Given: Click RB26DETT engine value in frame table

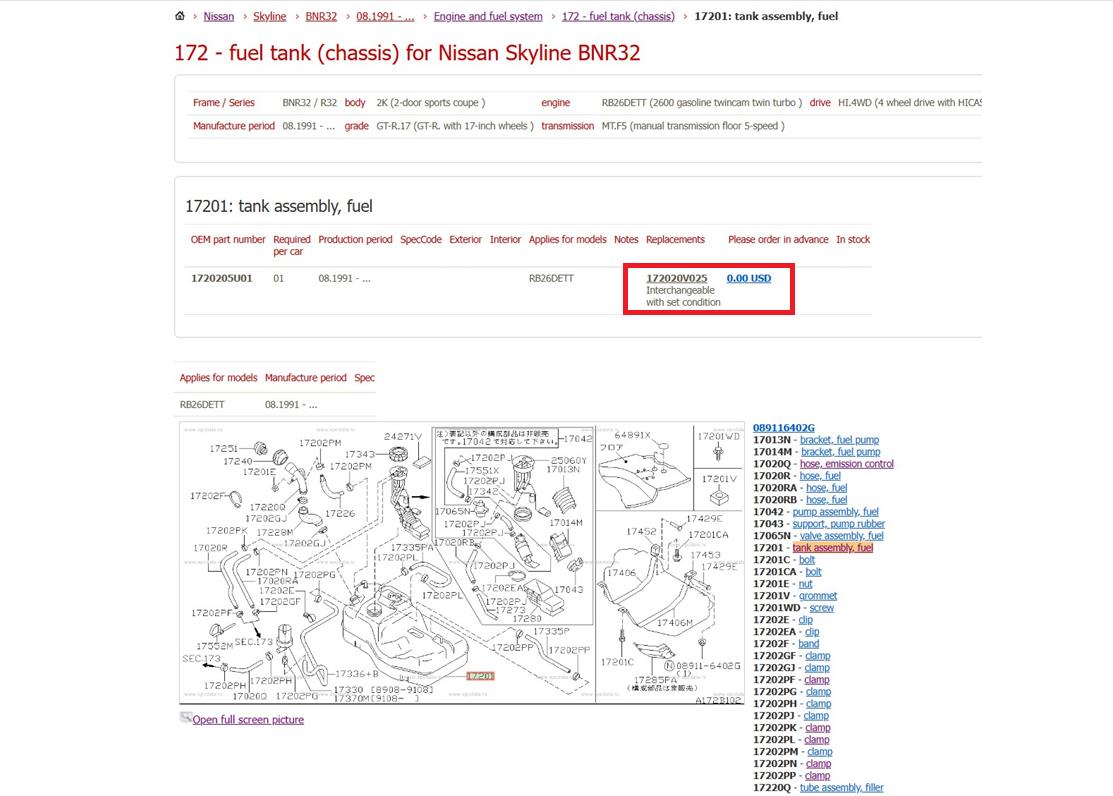Looking at the screenshot, I should point(701,102).
